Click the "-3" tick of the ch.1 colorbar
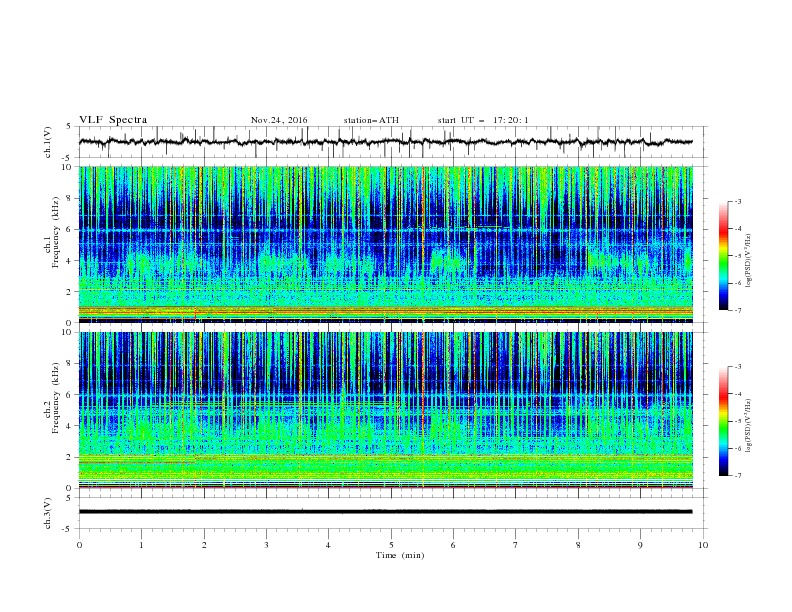The width and height of the screenshot is (792, 612). pyautogui.click(x=737, y=201)
